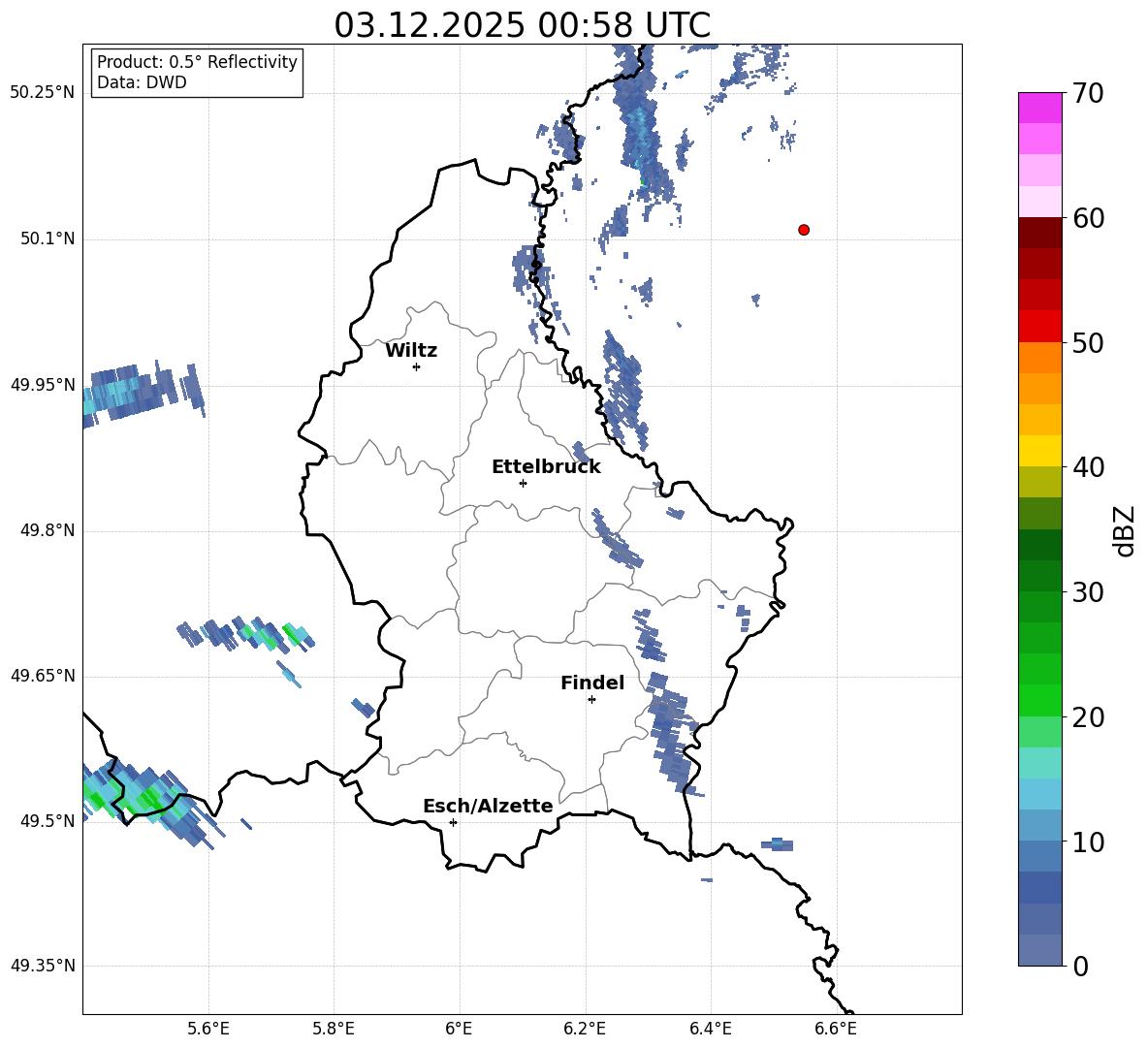The width and height of the screenshot is (1148, 1048).
Task: Click the 5.6°E longitude label
Action: tap(208, 1029)
